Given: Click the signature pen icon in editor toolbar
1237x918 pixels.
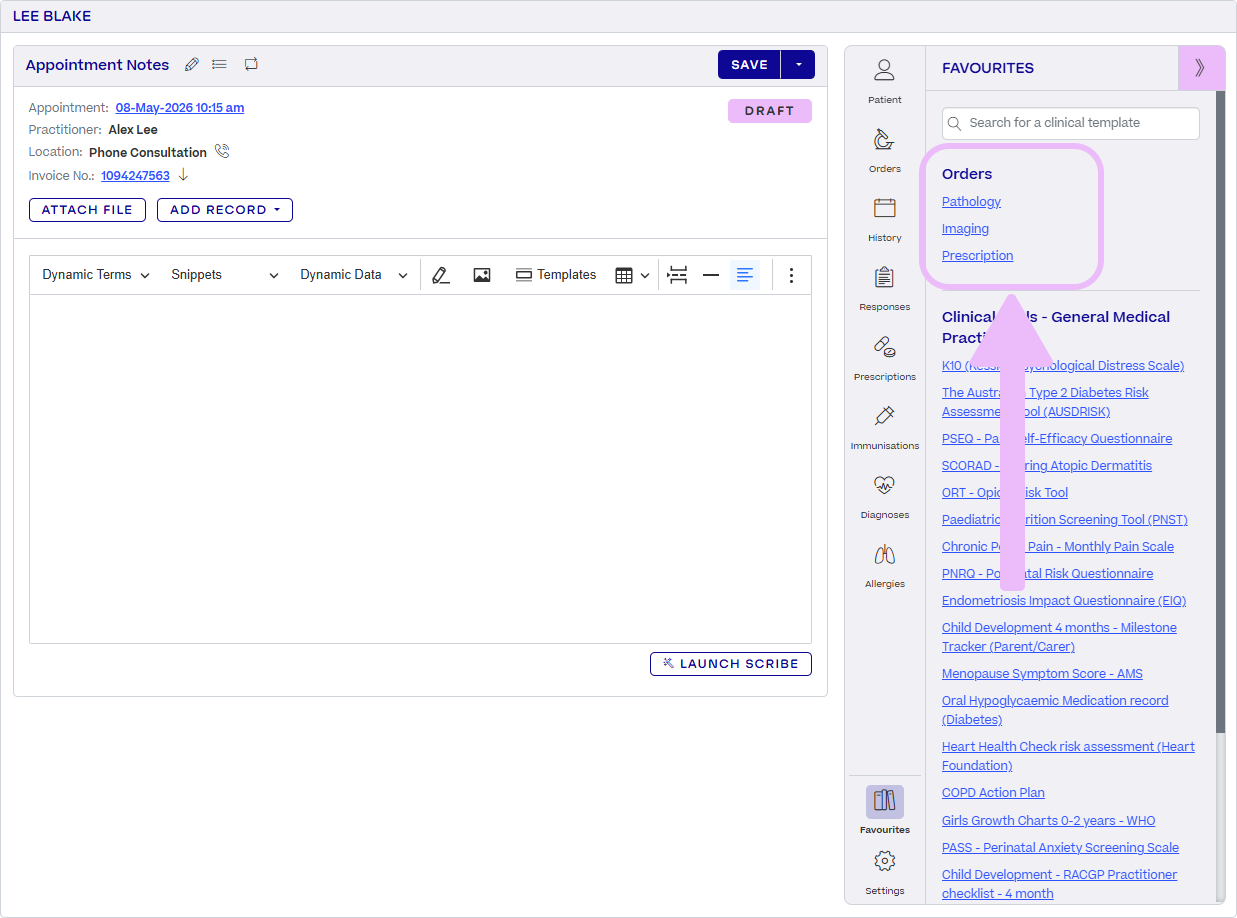Looking at the screenshot, I should point(441,275).
